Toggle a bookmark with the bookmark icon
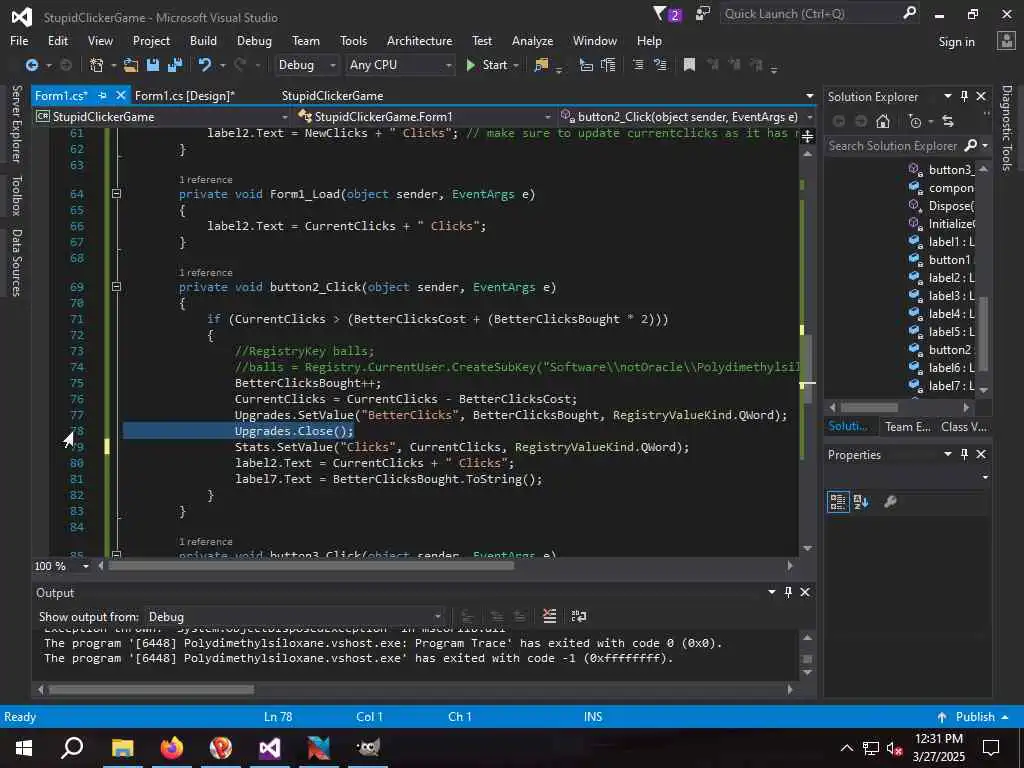Screen dimensions: 1024x768 689,65
